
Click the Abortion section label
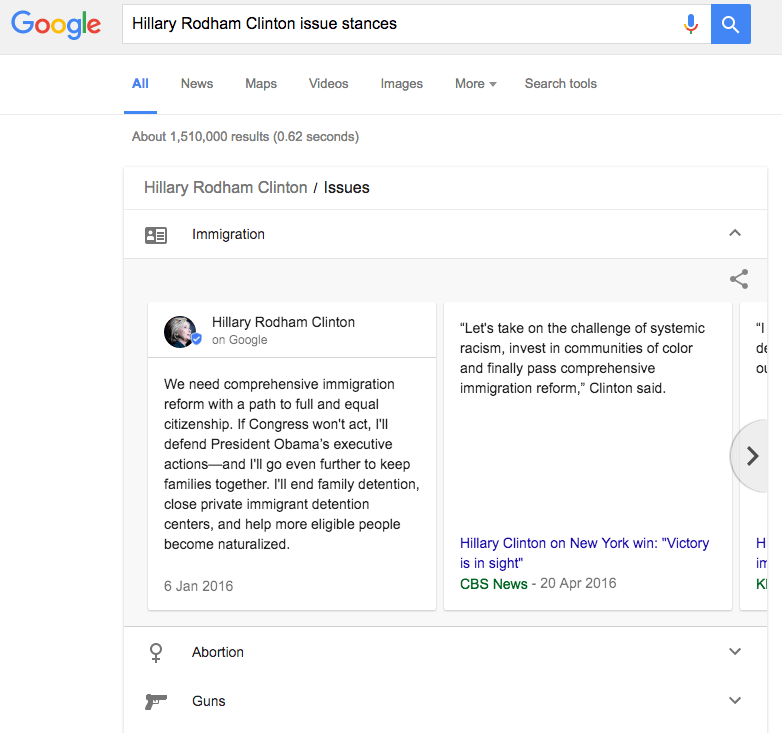coord(218,652)
